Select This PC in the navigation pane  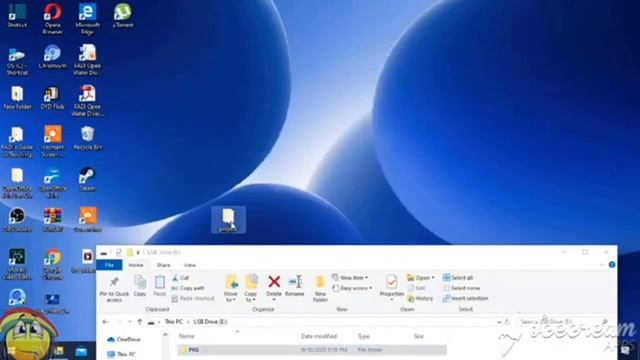click(x=121, y=354)
